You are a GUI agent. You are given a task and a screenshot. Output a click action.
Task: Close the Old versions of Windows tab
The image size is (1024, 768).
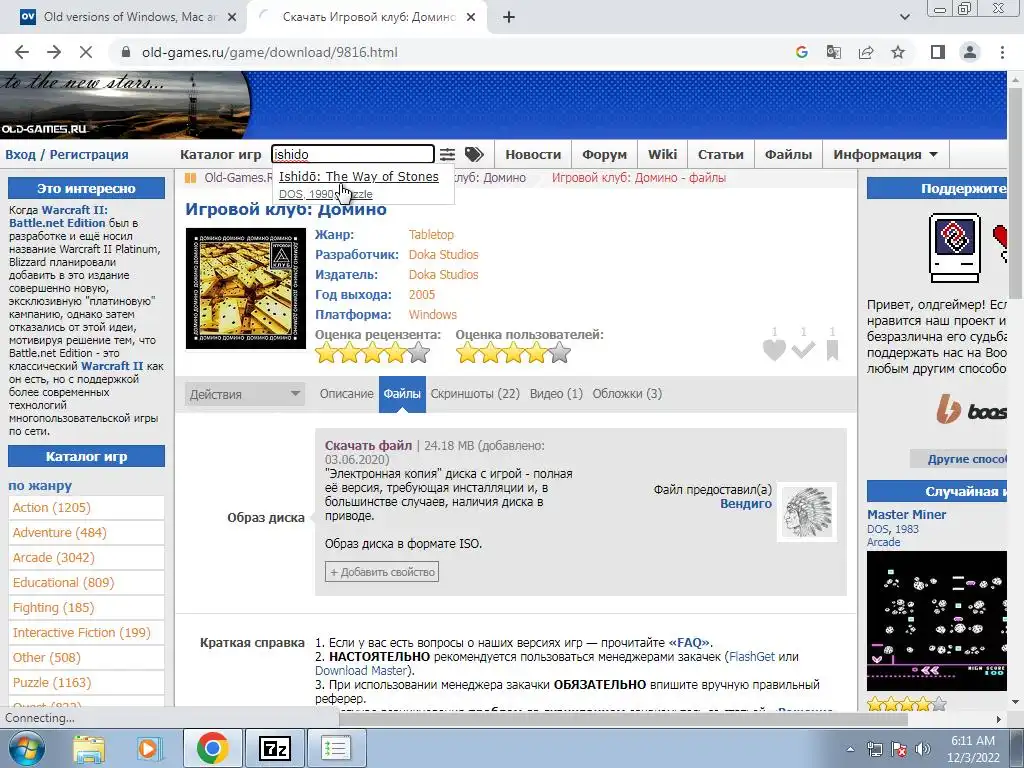pyautogui.click(x=232, y=18)
